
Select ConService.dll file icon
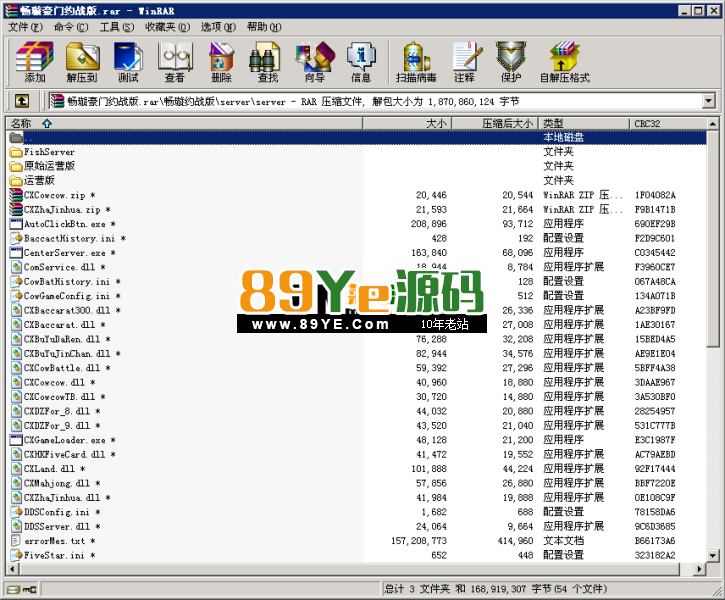[17, 267]
